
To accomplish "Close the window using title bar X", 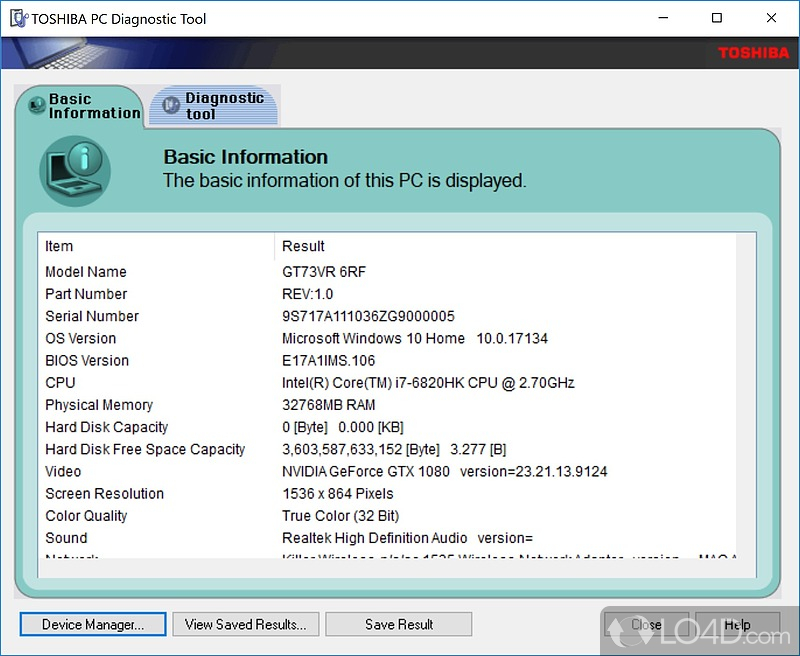I will (x=771, y=18).
